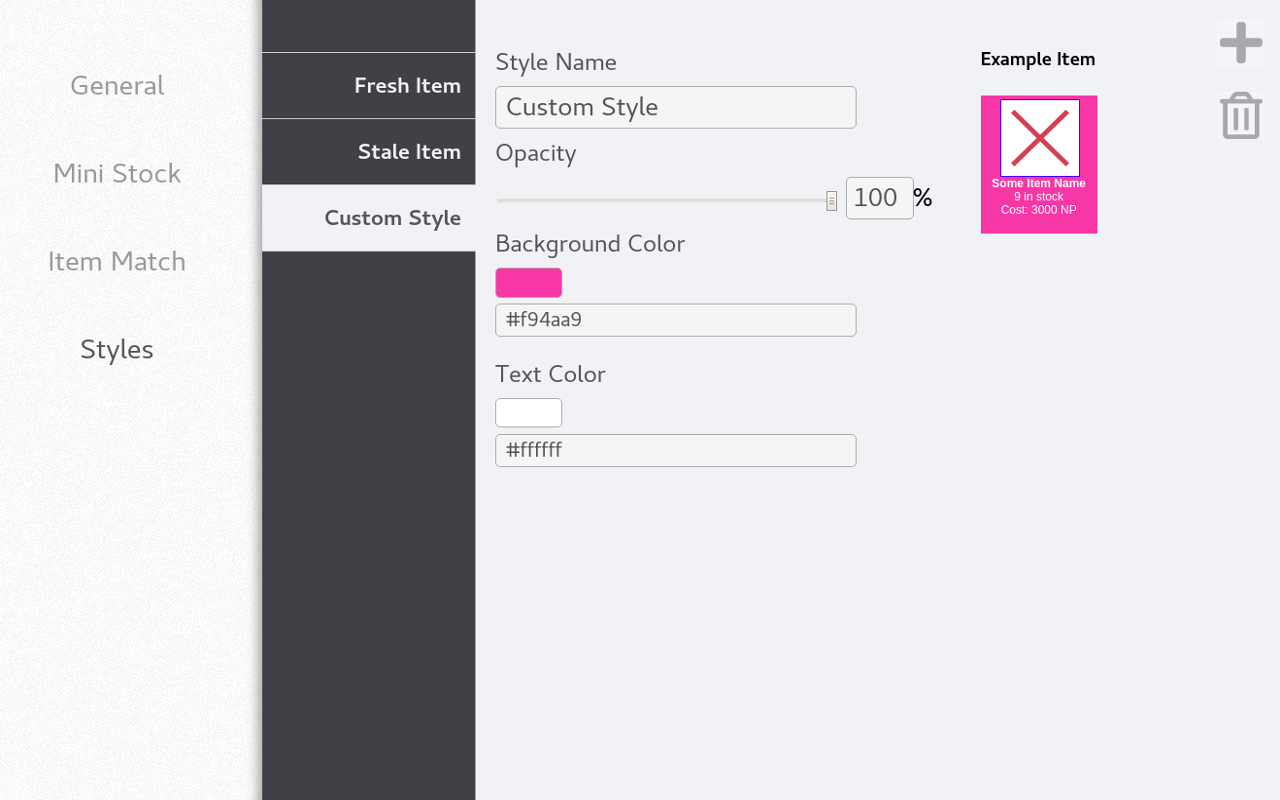The height and width of the screenshot is (800, 1280).
Task: Focus the opacity percentage number box
Action: tap(879, 198)
